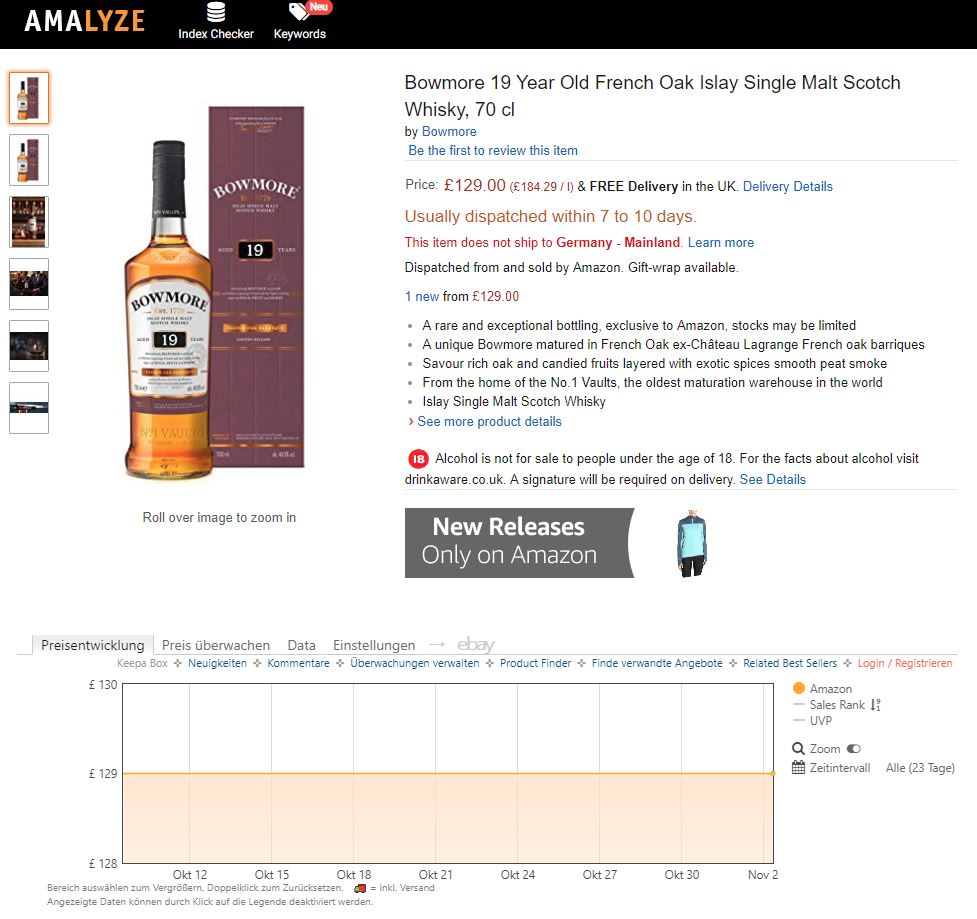Open the Index Checker database icon

click(216, 12)
